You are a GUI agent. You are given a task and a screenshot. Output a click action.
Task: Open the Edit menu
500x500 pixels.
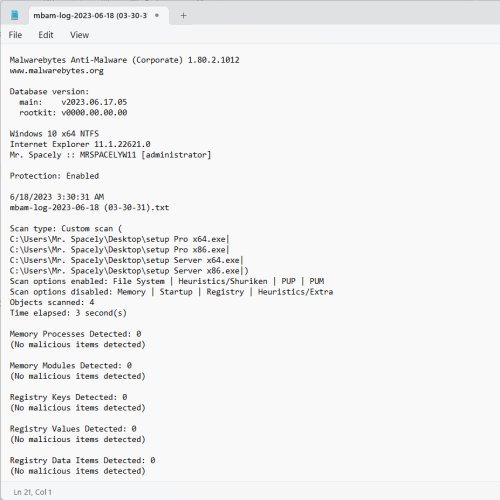[x=46, y=35]
